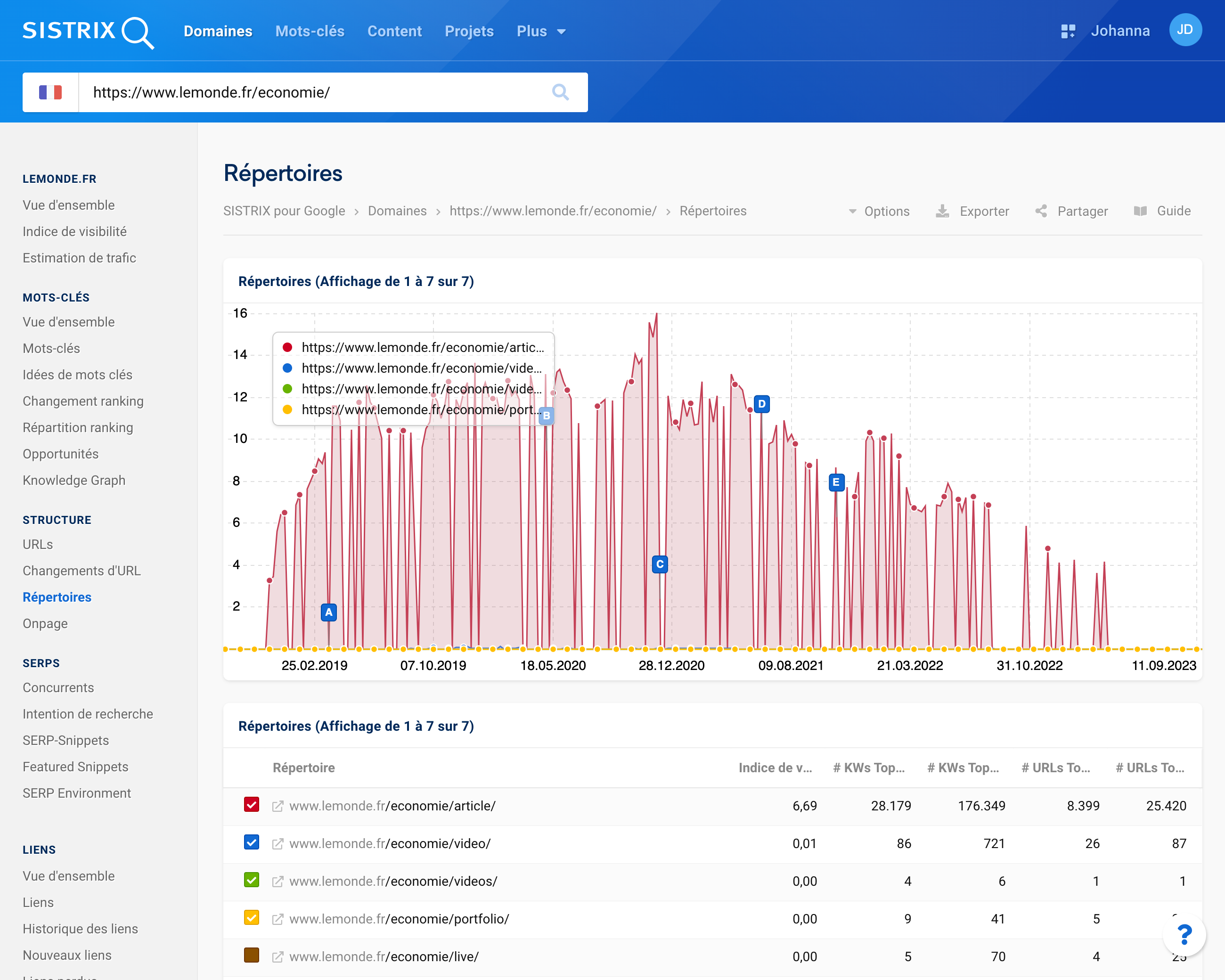Open the JD user avatar

pos(1185,30)
